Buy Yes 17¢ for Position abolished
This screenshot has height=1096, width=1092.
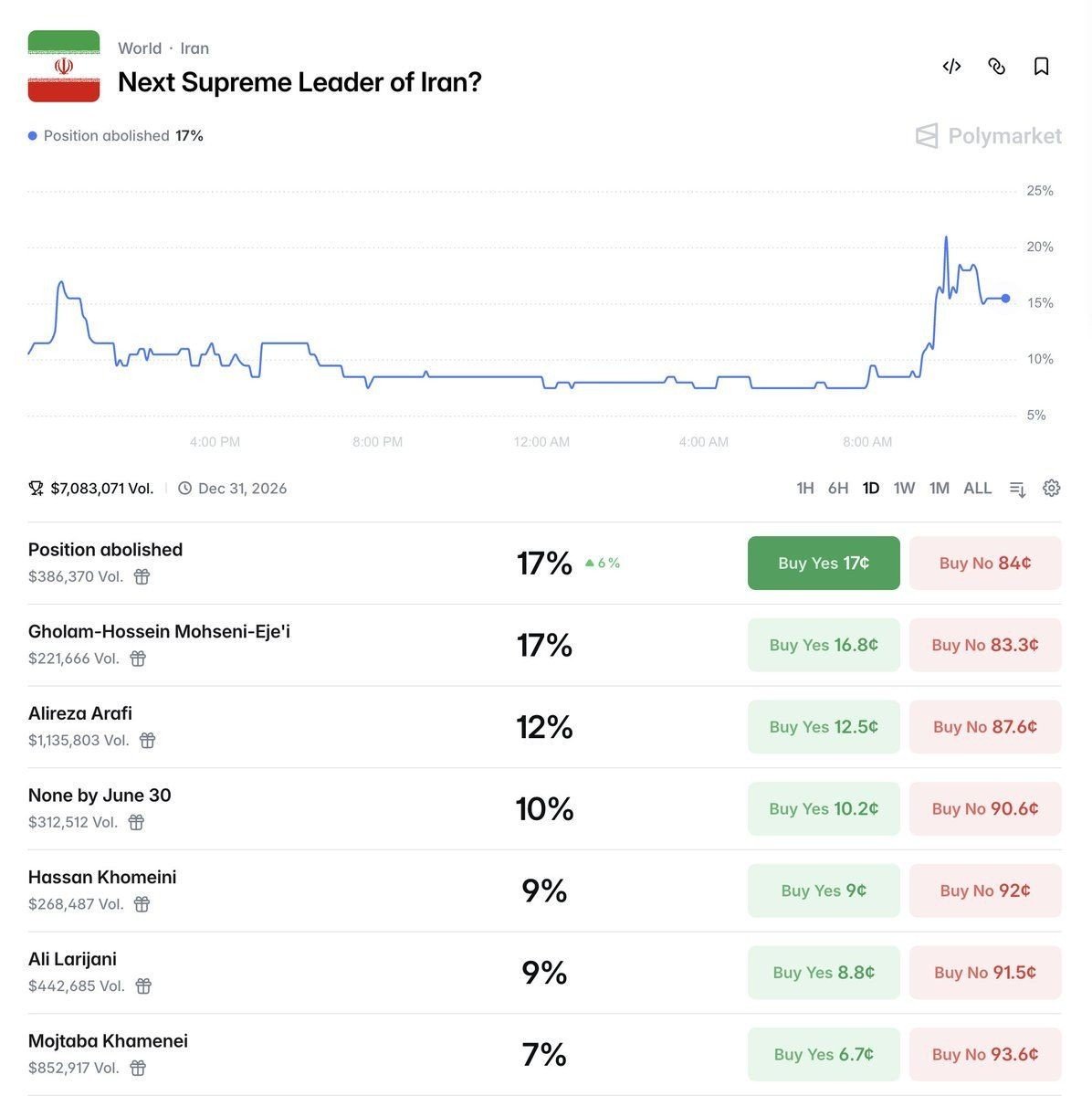[823, 564]
